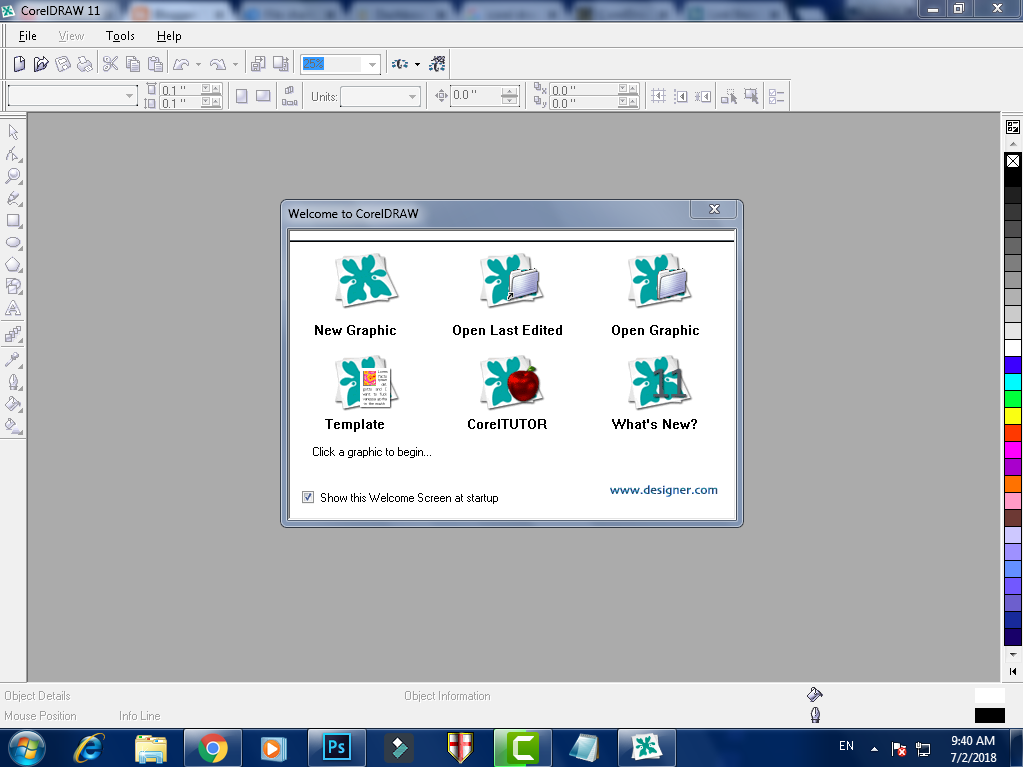1023x767 pixels.
Task: Open the paper type dropdown
Action: coord(129,96)
